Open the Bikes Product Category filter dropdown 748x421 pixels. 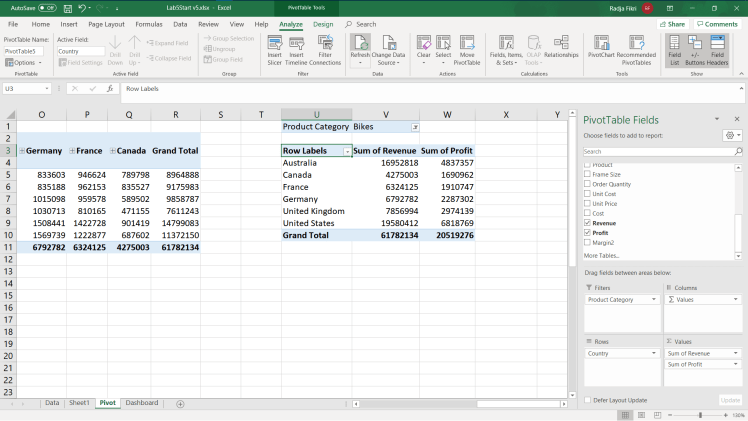415,127
